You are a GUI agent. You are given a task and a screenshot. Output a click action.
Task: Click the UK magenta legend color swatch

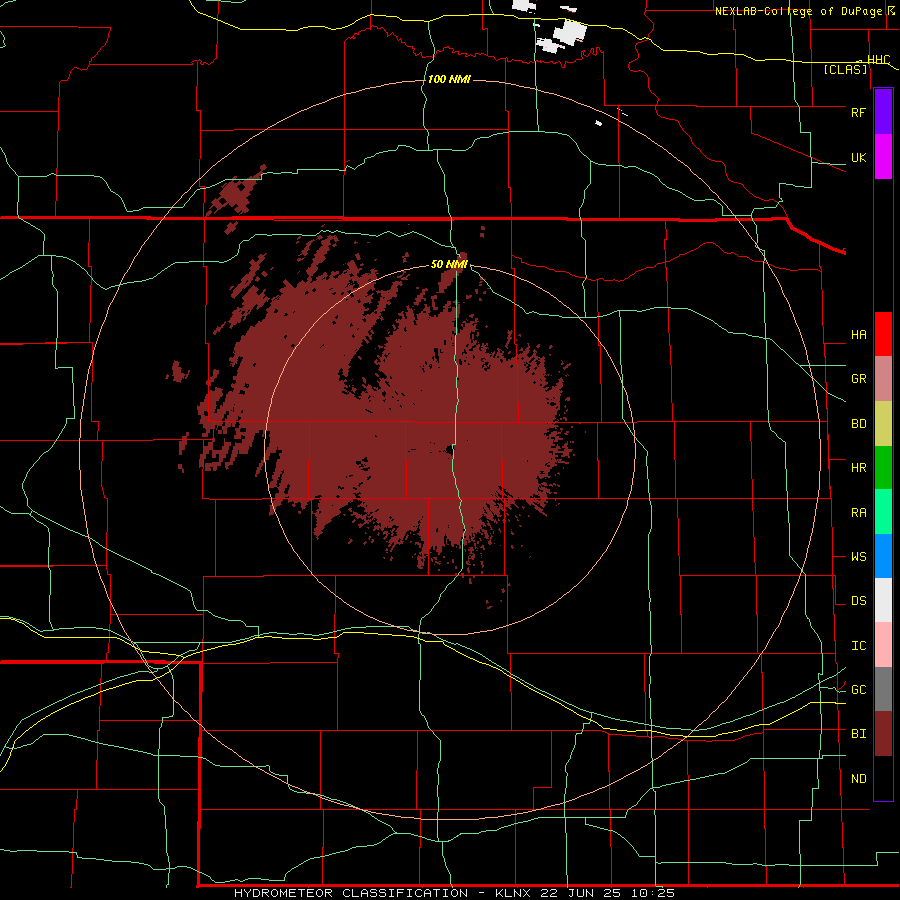(883, 157)
